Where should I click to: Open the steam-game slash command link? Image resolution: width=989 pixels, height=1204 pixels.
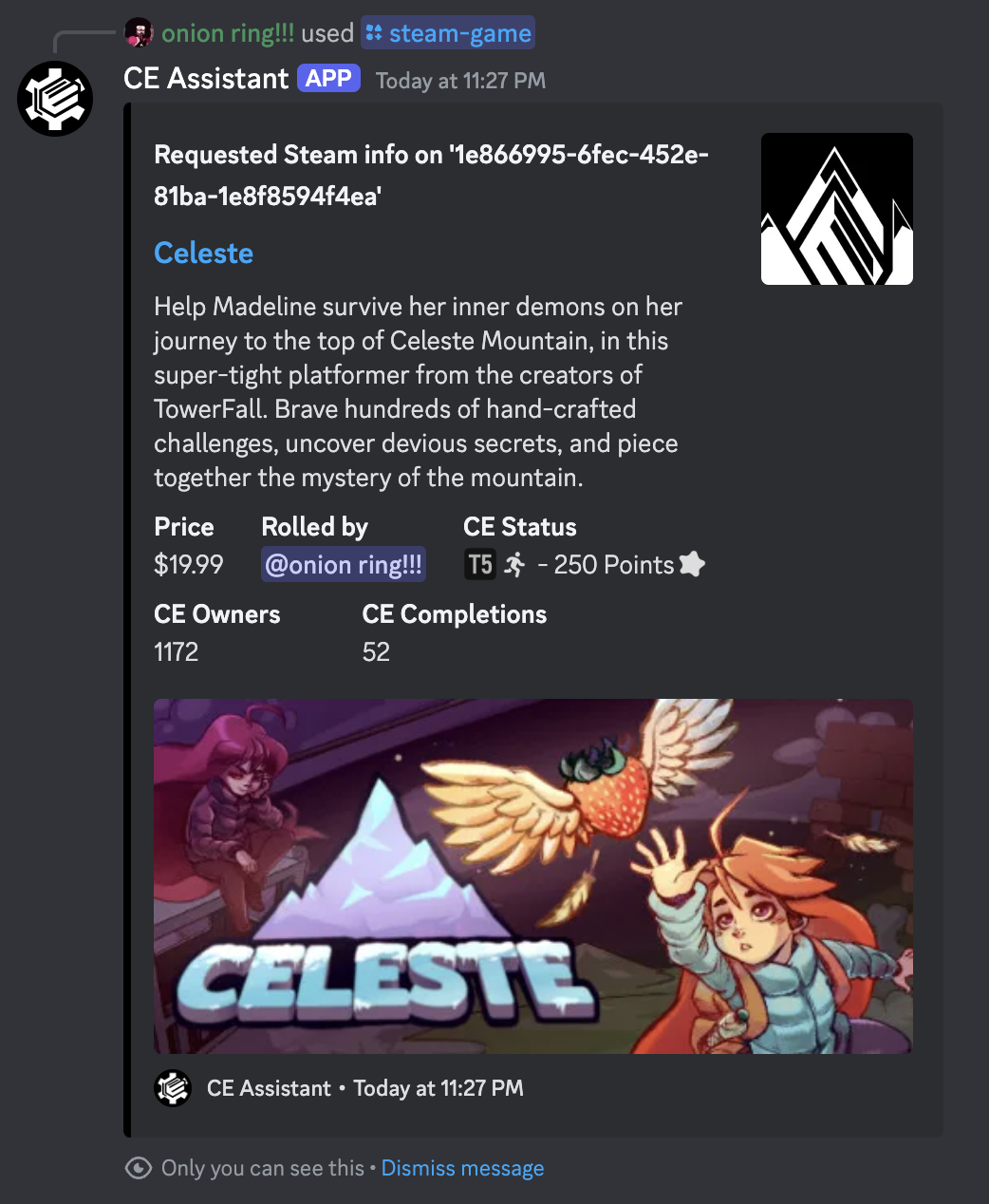click(x=448, y=33)
